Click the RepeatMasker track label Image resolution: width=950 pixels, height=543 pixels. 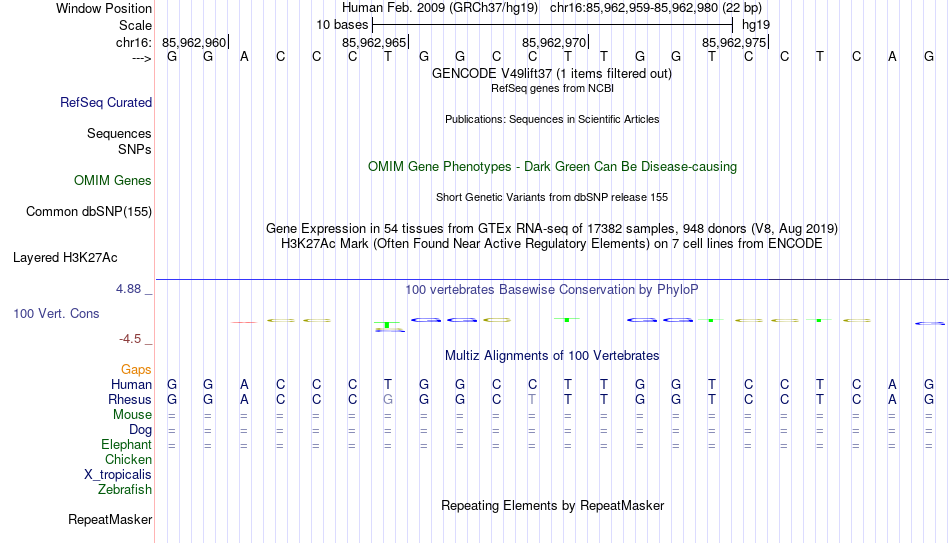tap(110, 519)
